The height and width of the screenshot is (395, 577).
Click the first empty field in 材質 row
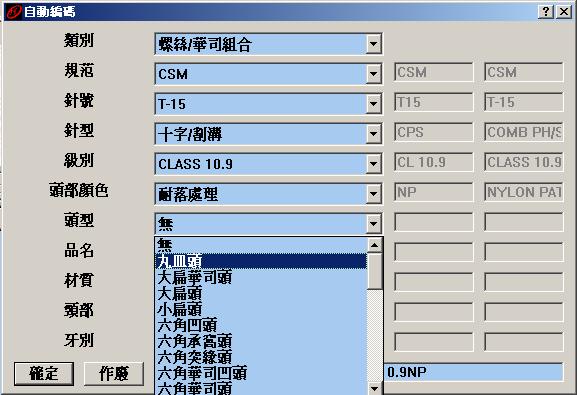click(x=433, y=282)
